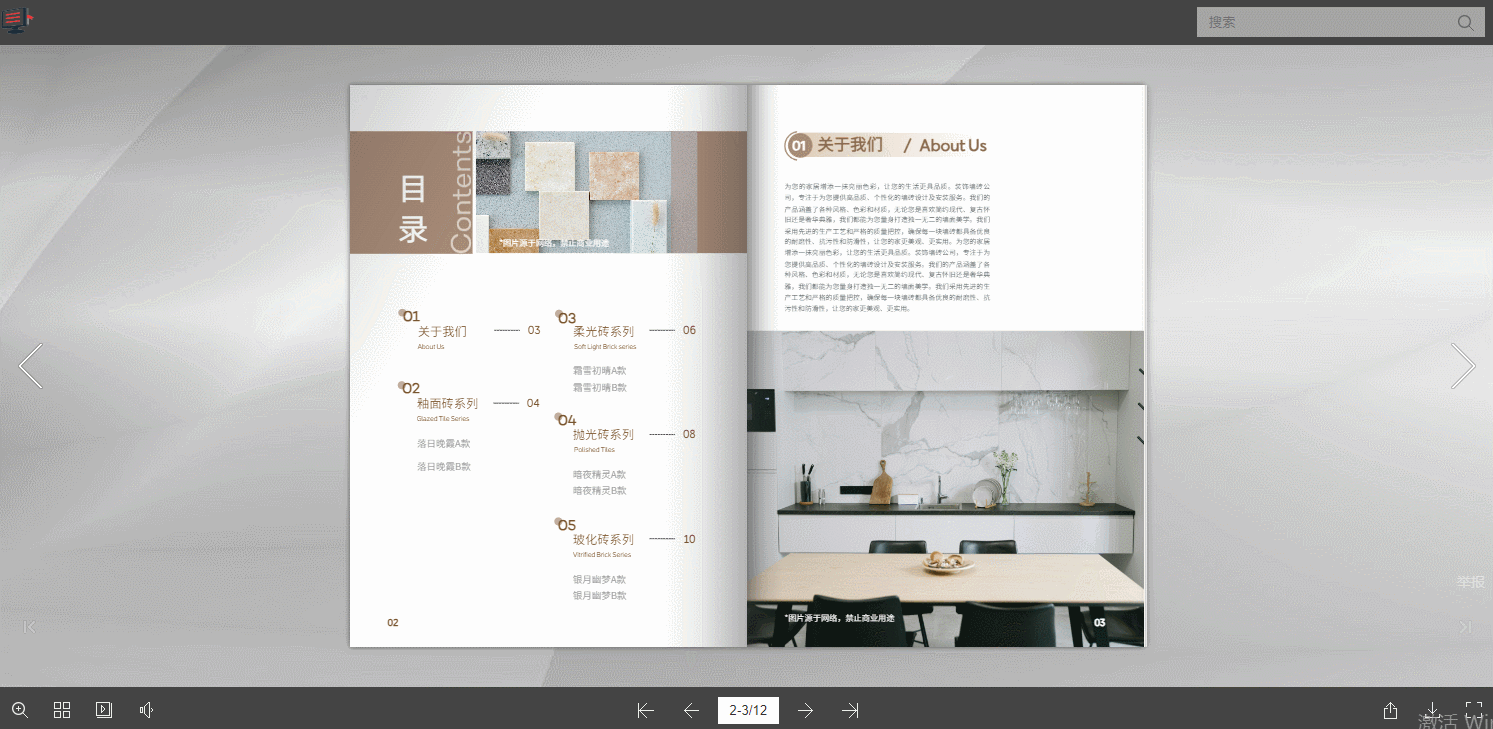
Task: Select the 釉面砖系列 contents entry
Action: [x=447, y=404]
